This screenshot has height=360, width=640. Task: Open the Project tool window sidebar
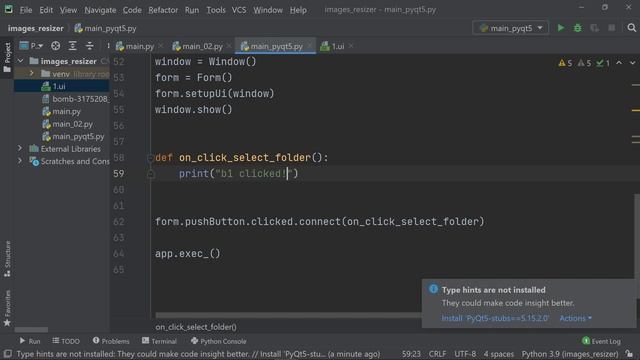coord(7,57)
